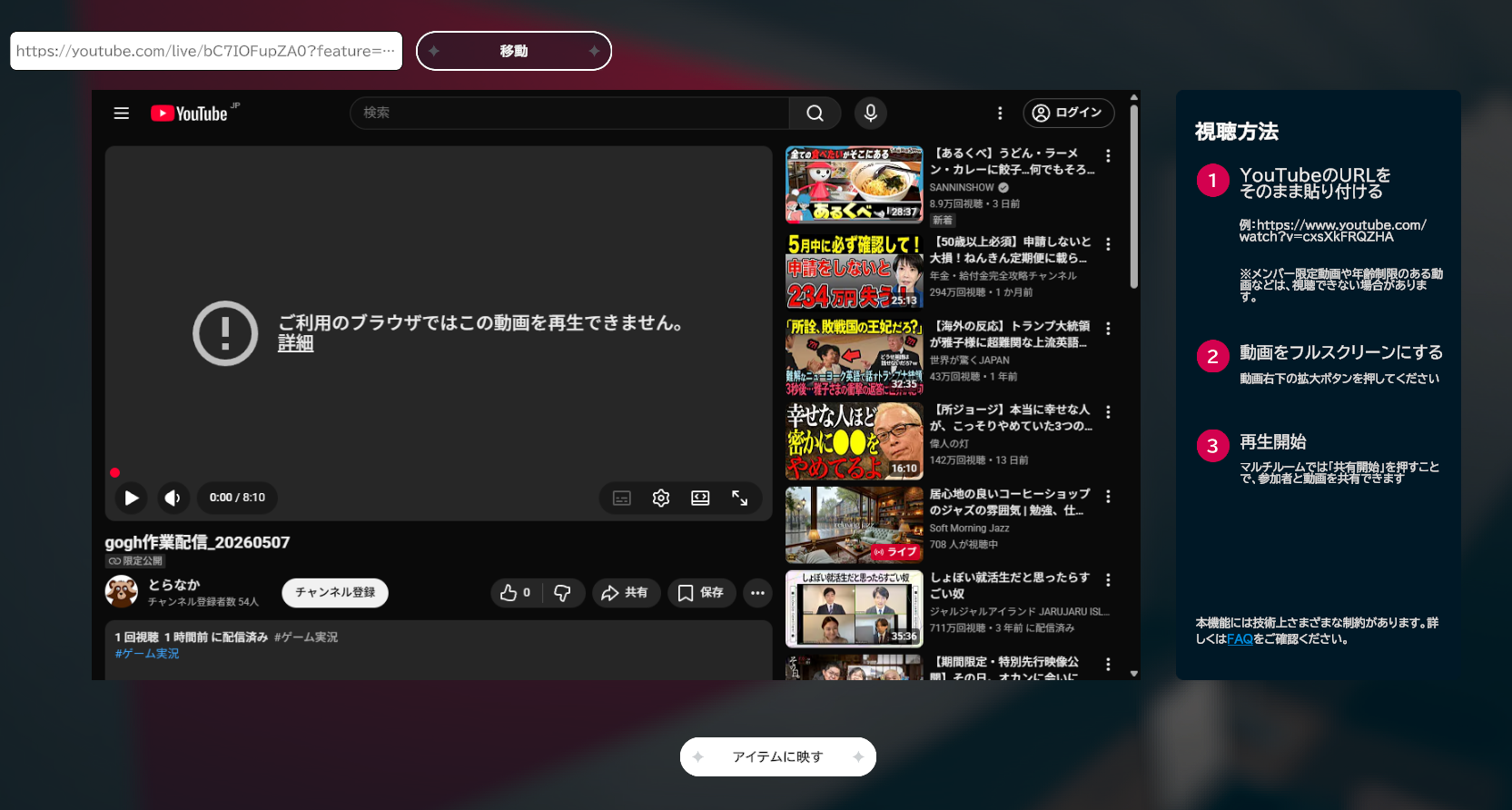The height and width of the screenshot is (810, 1512).
Task: Open the 50歳以上必須 pension video thumbnail
Action: 854,271
